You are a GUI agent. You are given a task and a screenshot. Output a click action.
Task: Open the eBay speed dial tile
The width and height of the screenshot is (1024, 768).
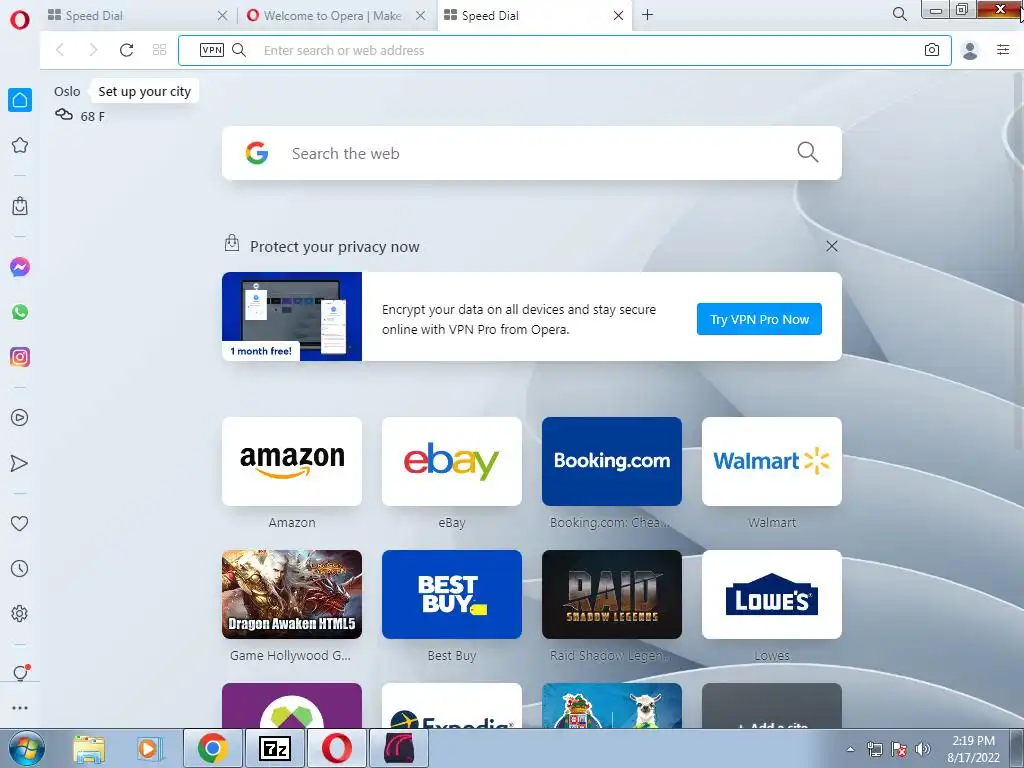pos(452,461)
